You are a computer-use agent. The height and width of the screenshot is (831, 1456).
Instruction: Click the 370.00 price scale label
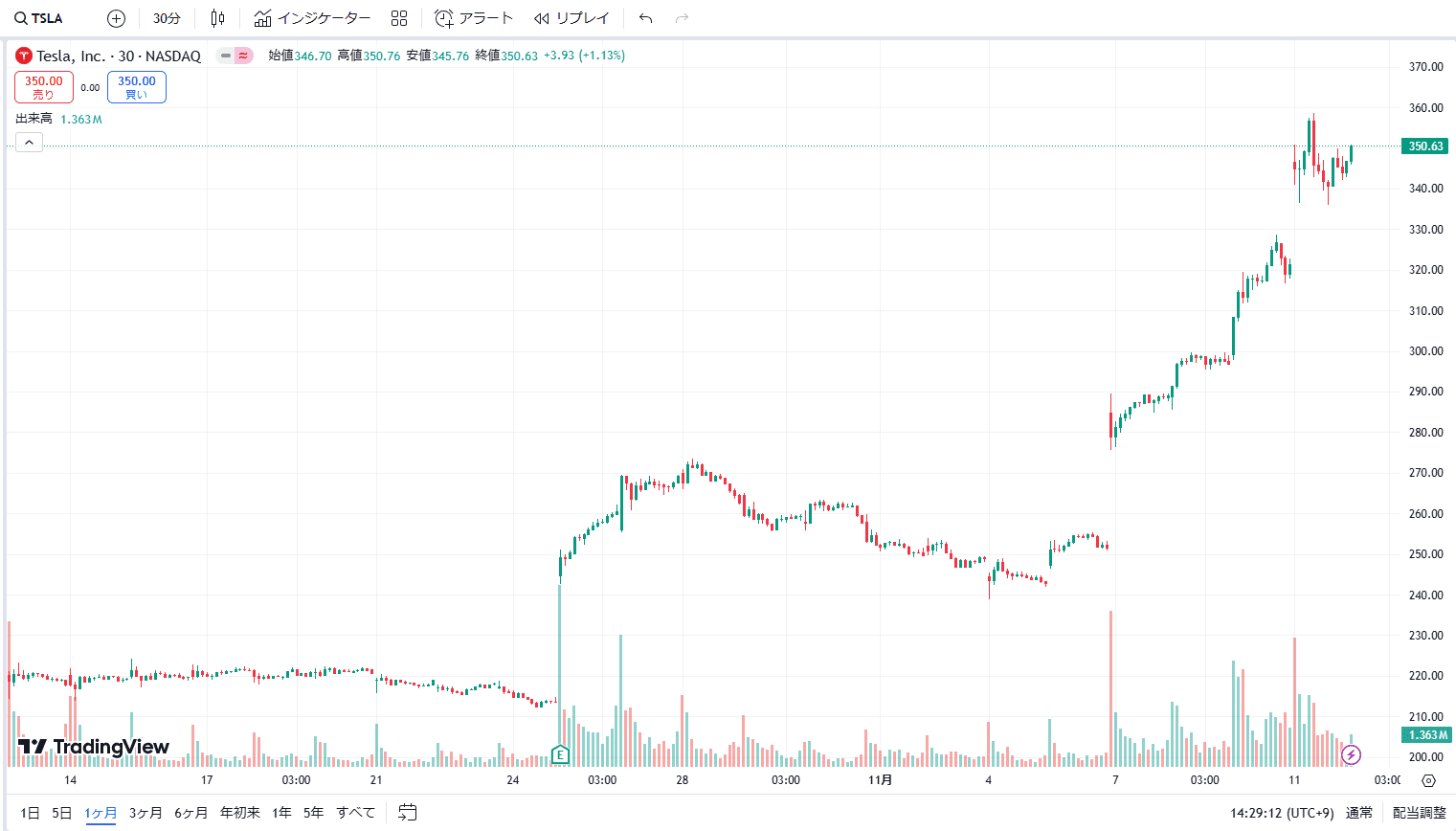coord(1425,67)
